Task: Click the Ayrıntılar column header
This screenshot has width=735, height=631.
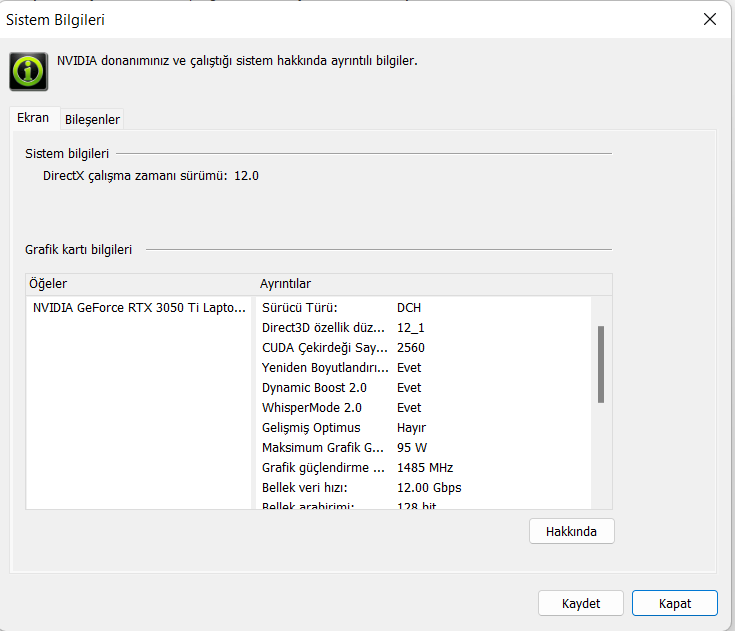Action: (x=434, y=284)
